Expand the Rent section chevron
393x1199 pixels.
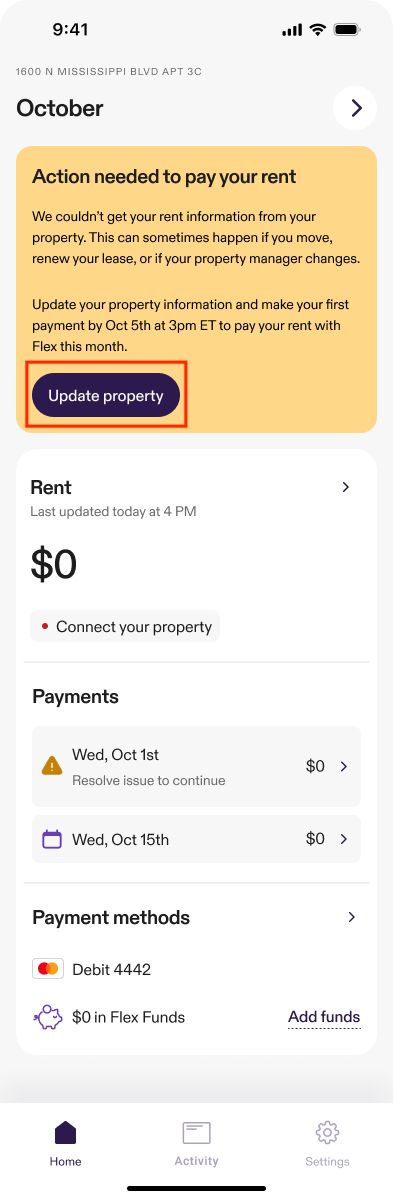click(x=346, y=487)
